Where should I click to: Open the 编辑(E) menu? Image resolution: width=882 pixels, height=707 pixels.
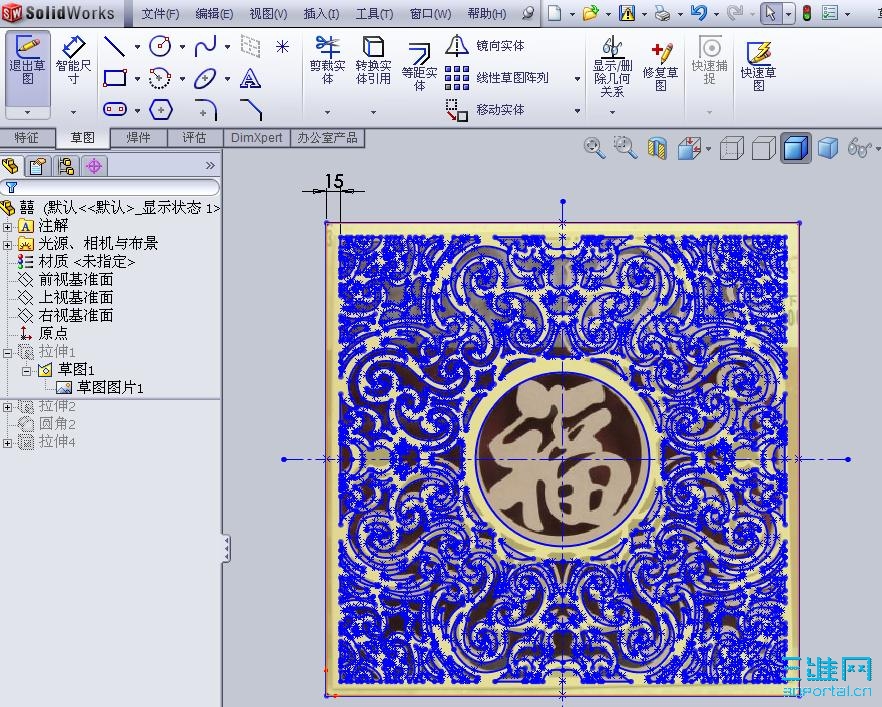(x=214, y=13)
